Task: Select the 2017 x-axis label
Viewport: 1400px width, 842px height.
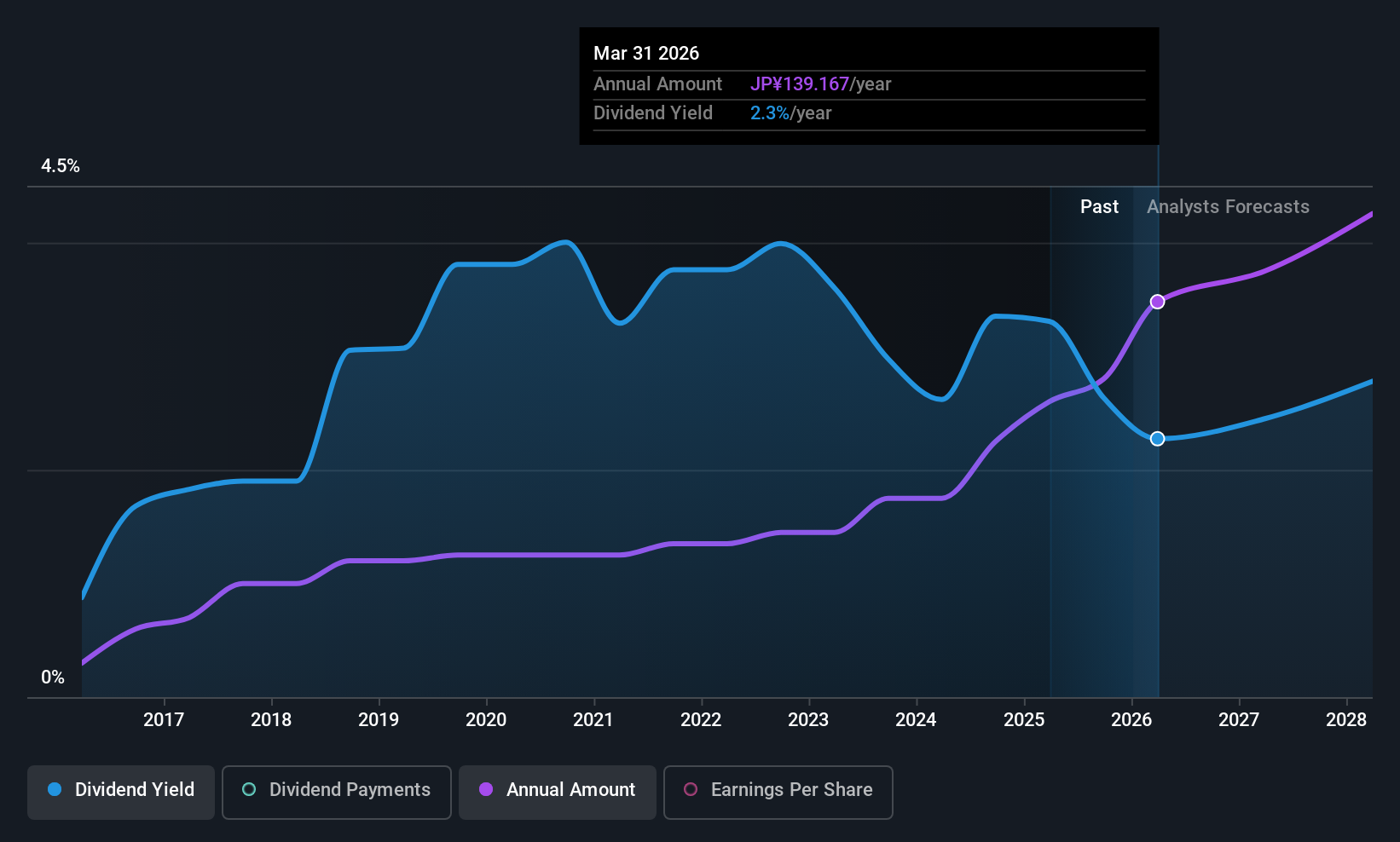Action: tap(164, 719)
